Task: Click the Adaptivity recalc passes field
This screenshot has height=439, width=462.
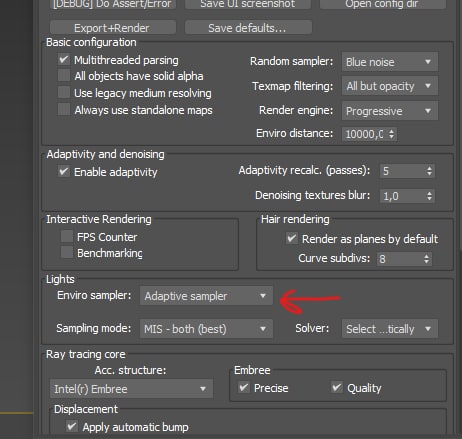Action: tap(402, 171)
